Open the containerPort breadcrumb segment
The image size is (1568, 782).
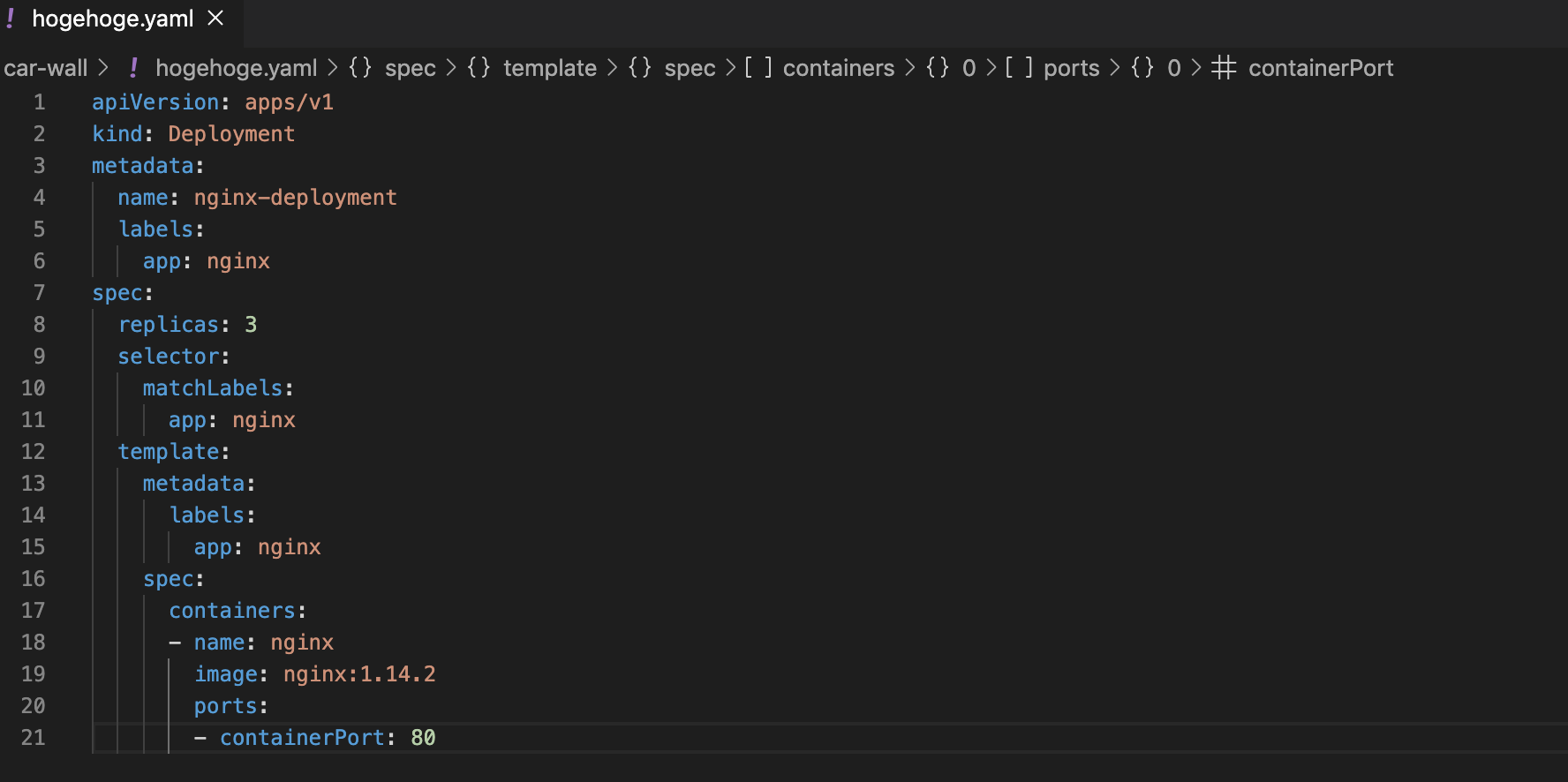pyautogui.click(x=1321, y=68)
